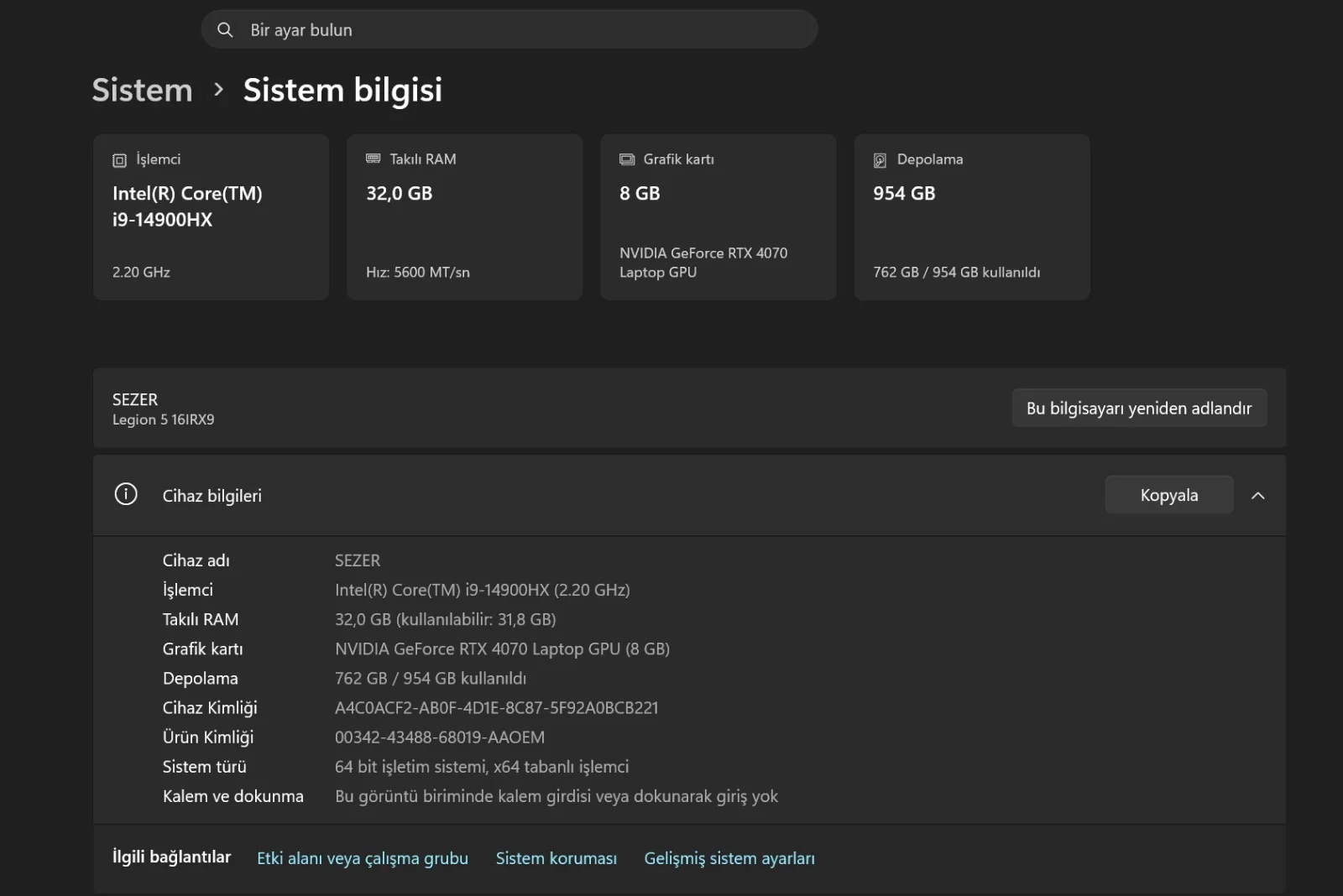Click '64 bit işletim sistemi, x64 tabanlı işlemci' value
The image size is (1343, 896).
[482, 767]
